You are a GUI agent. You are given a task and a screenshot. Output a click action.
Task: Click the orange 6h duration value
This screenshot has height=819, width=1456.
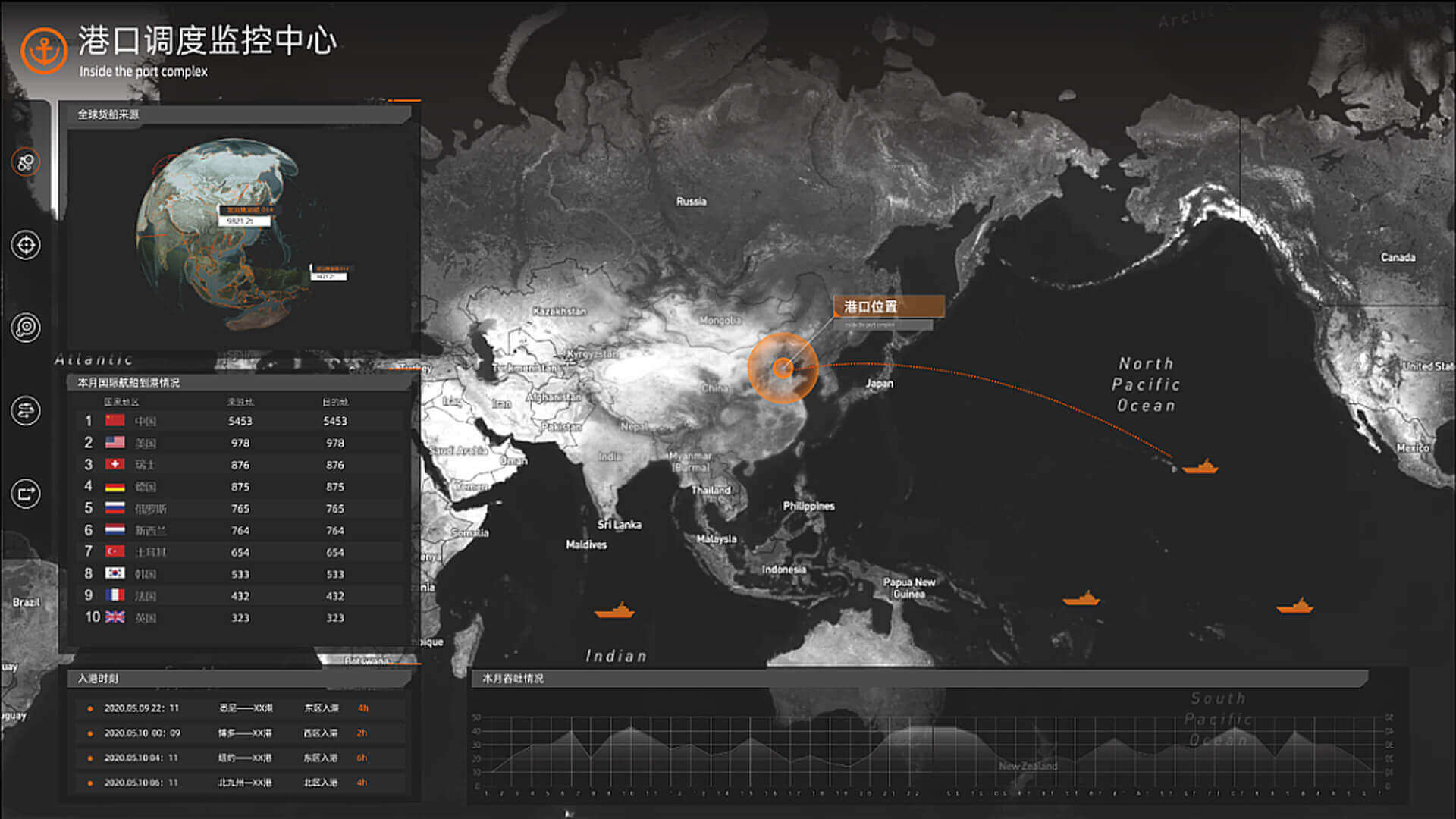pos(362,758)
